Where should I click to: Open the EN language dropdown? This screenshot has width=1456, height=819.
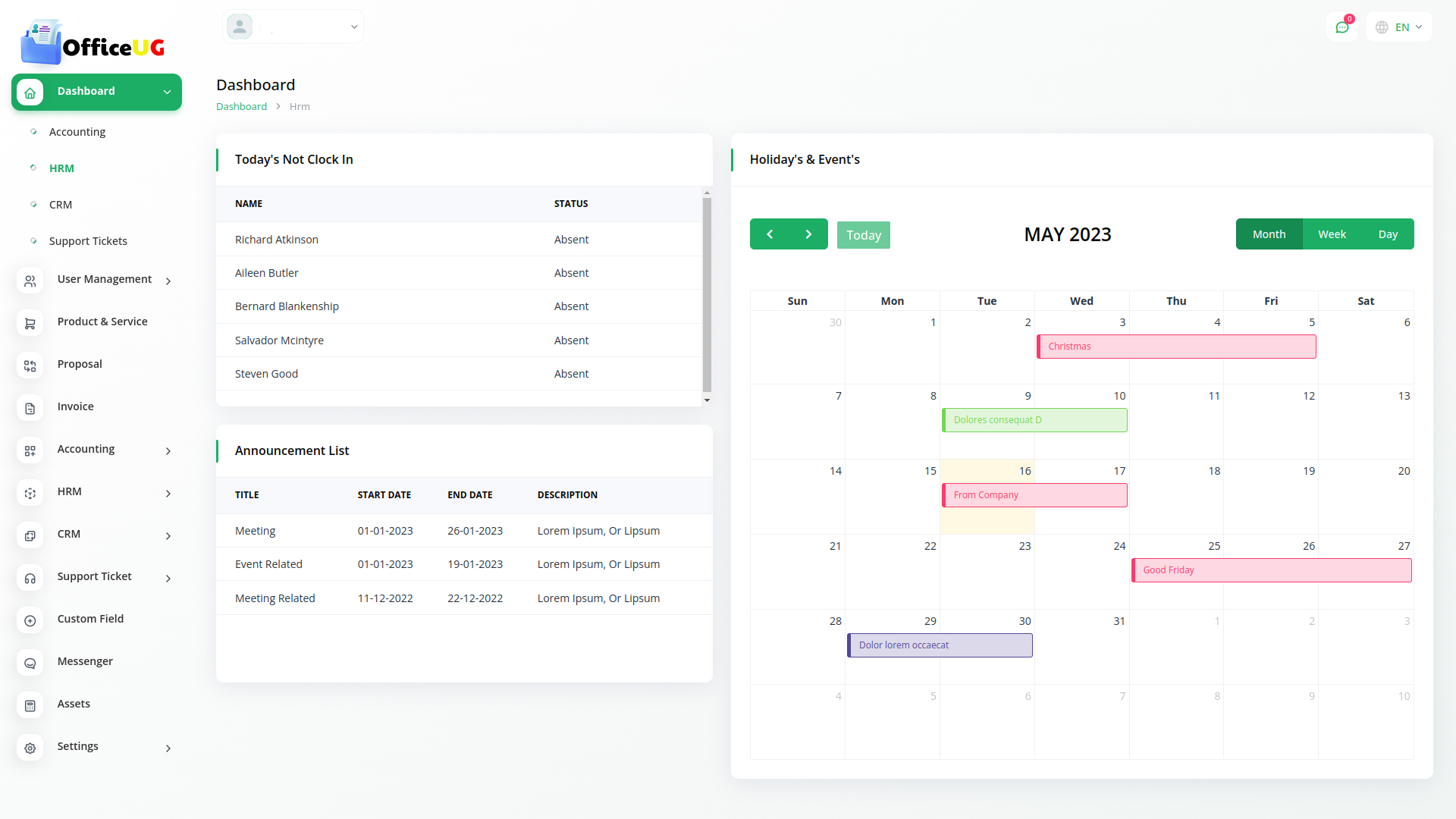pos(1399,27)
